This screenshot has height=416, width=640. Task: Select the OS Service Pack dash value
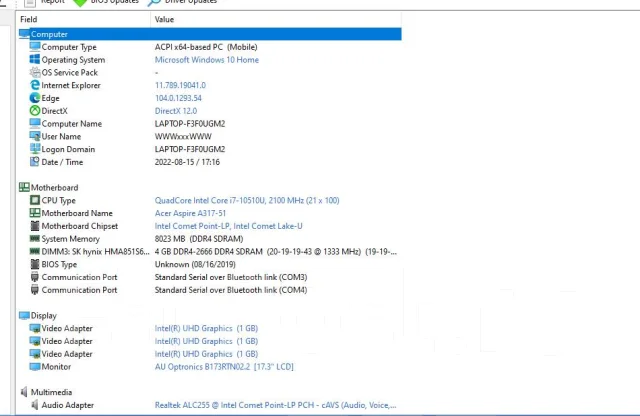[x=156, y=73]
